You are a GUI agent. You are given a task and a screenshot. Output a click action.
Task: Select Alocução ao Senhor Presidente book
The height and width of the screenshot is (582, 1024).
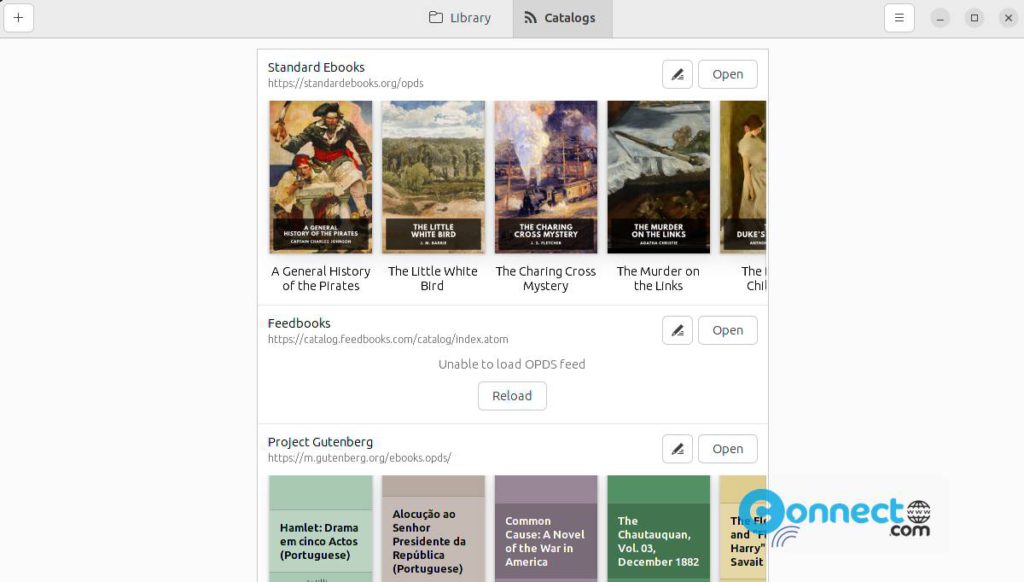coord(434,528)
